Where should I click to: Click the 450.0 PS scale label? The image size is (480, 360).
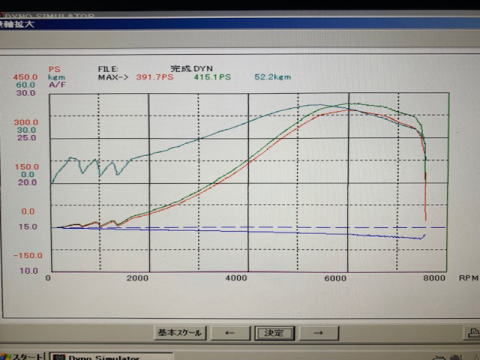(x=25, y=77)
